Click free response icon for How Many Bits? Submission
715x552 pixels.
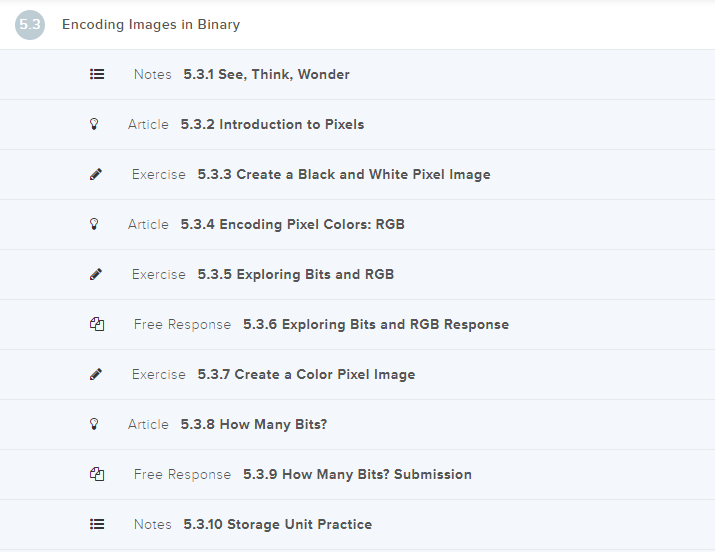97,474
